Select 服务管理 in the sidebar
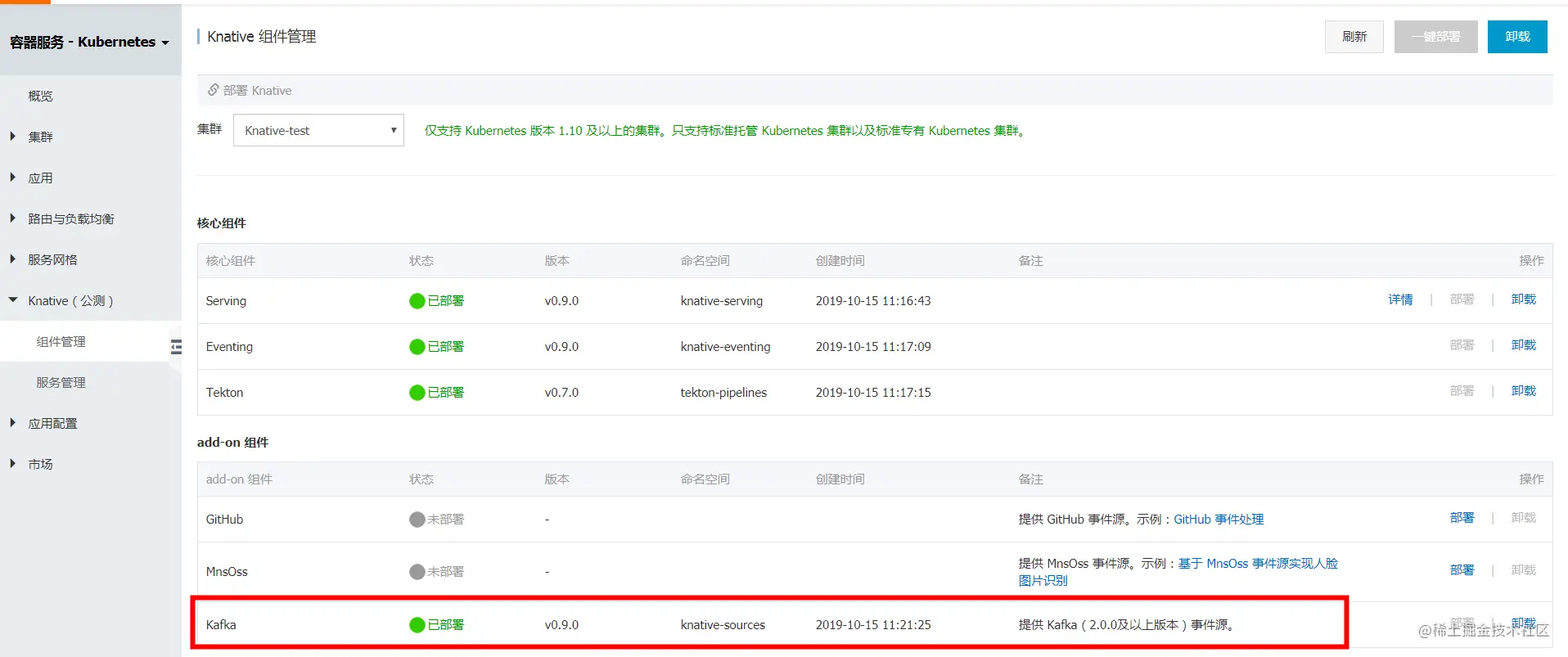Viewport: 1568px width, 657px height. coord(61,382)
